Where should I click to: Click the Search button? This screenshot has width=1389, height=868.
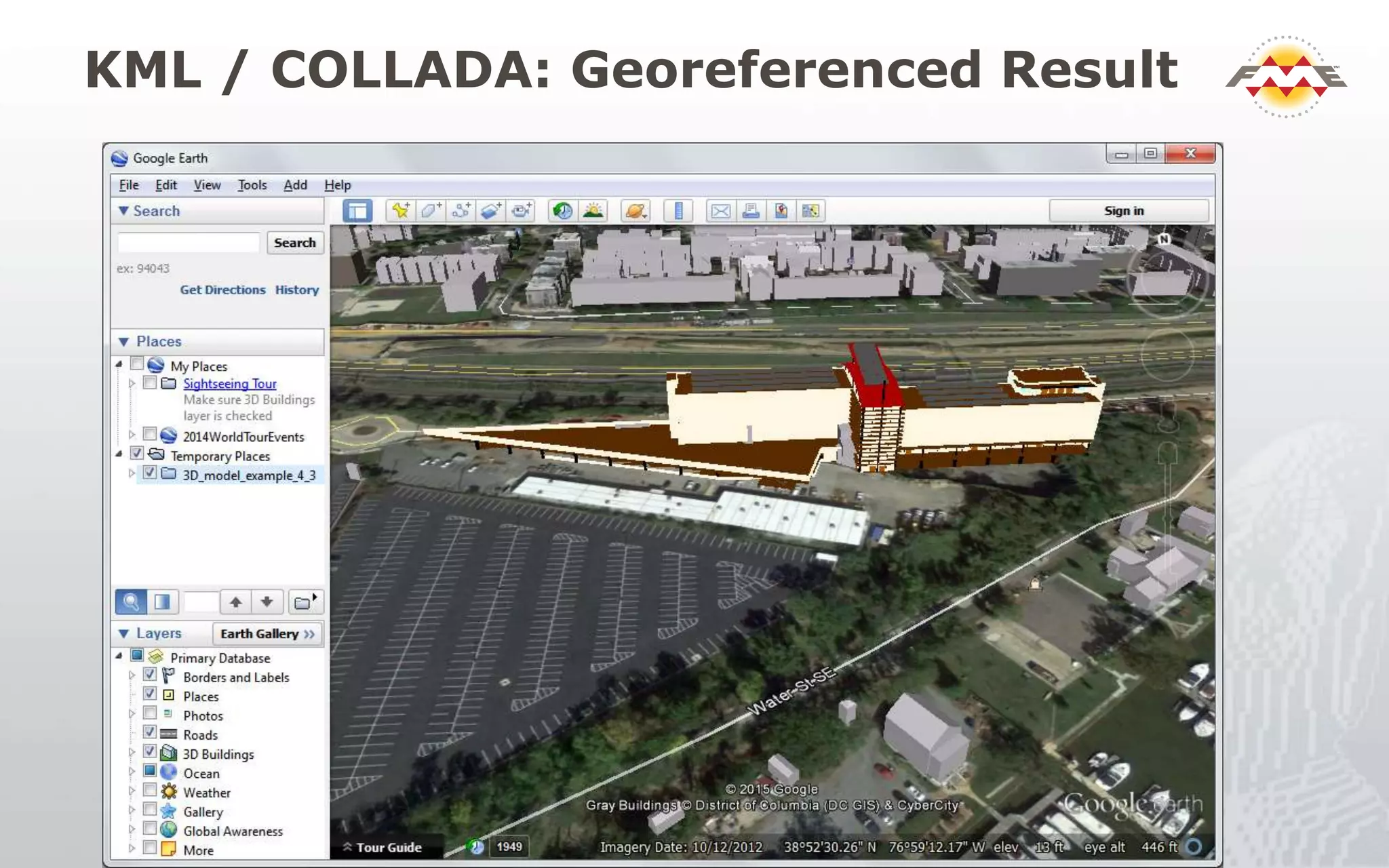pyautogui.click(x=295, y=243)
